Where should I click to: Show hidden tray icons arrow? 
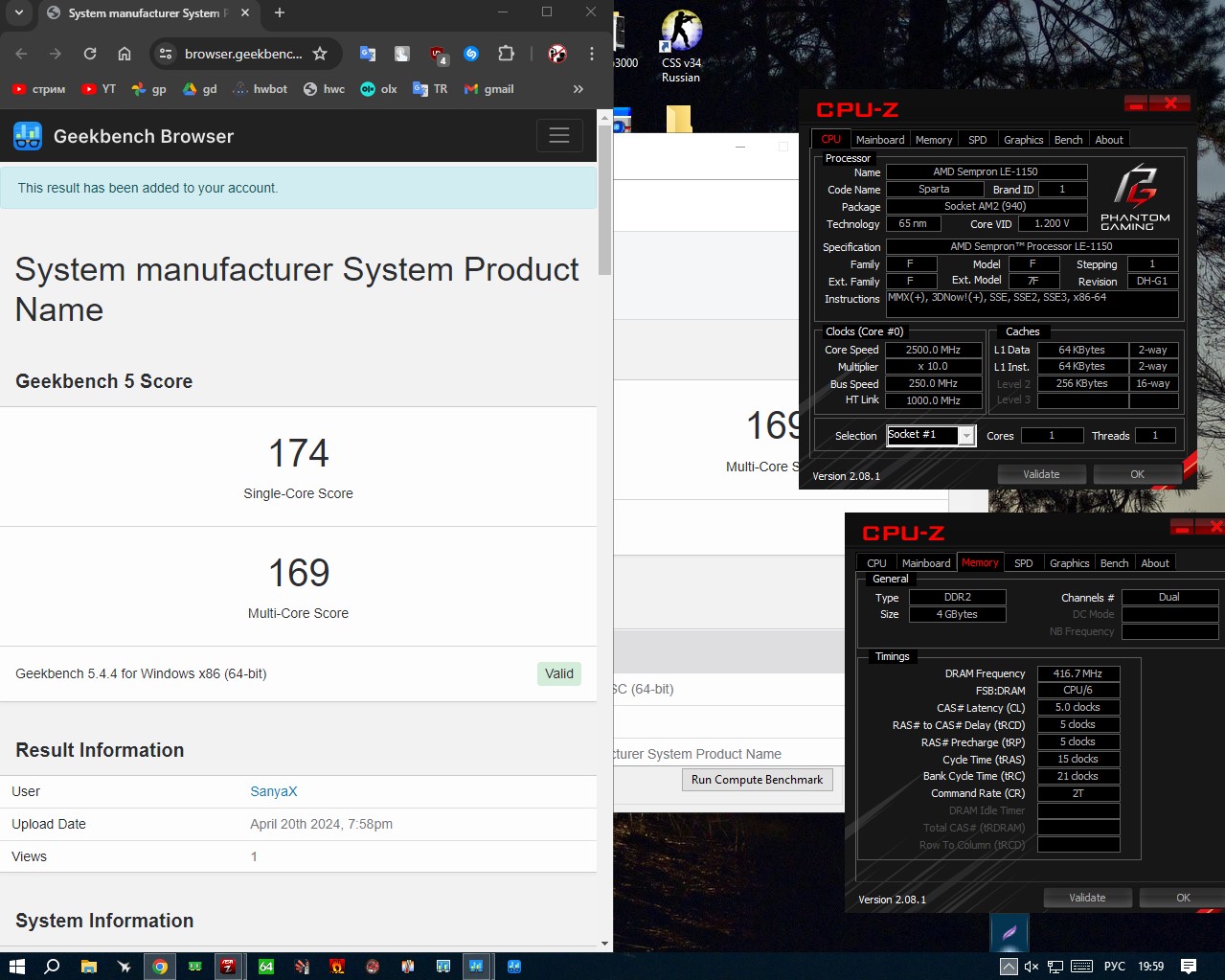(x=1009, y=966)
